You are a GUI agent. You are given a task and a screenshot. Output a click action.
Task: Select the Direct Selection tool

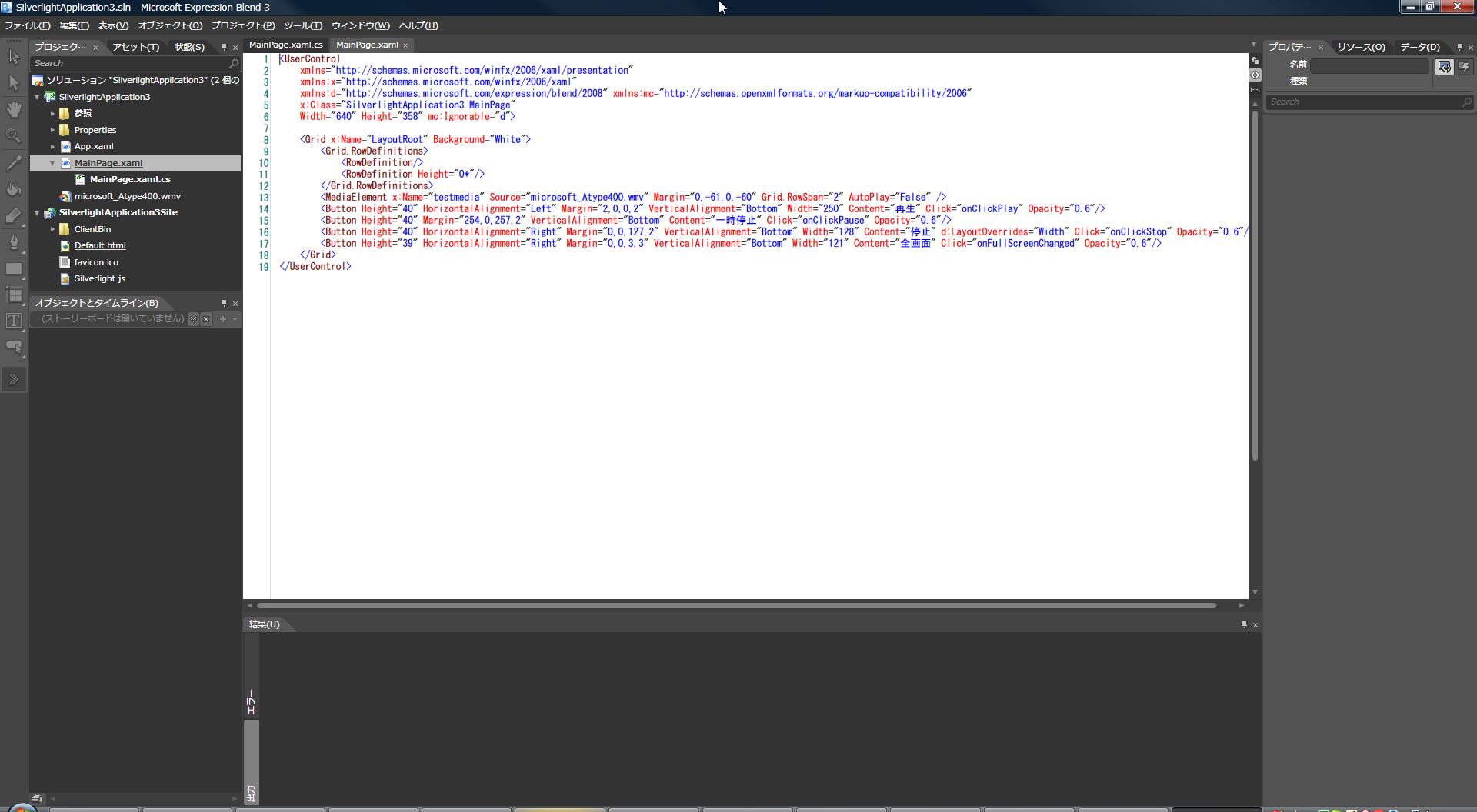14,82
